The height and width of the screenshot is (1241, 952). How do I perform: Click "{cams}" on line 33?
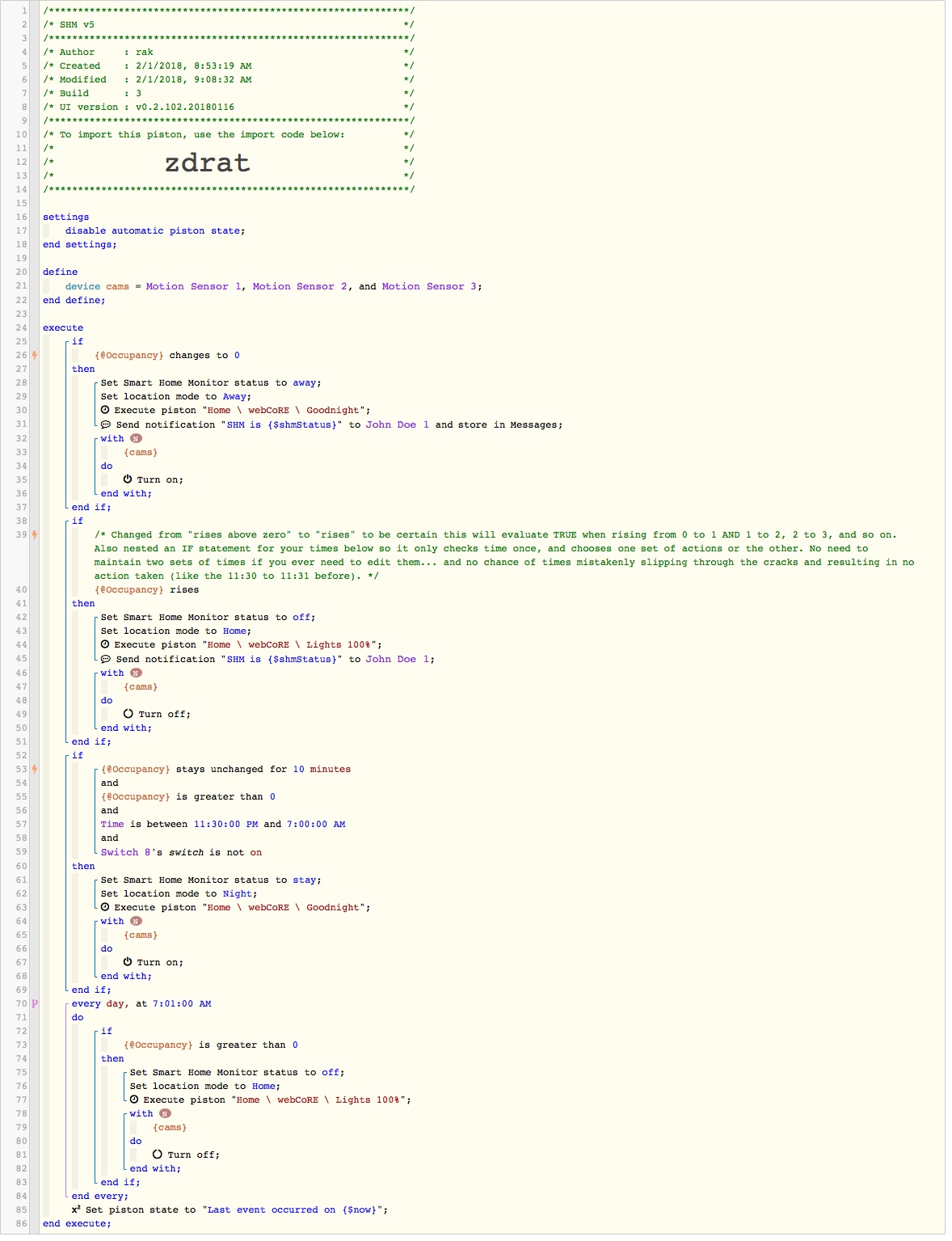point(141,453)
